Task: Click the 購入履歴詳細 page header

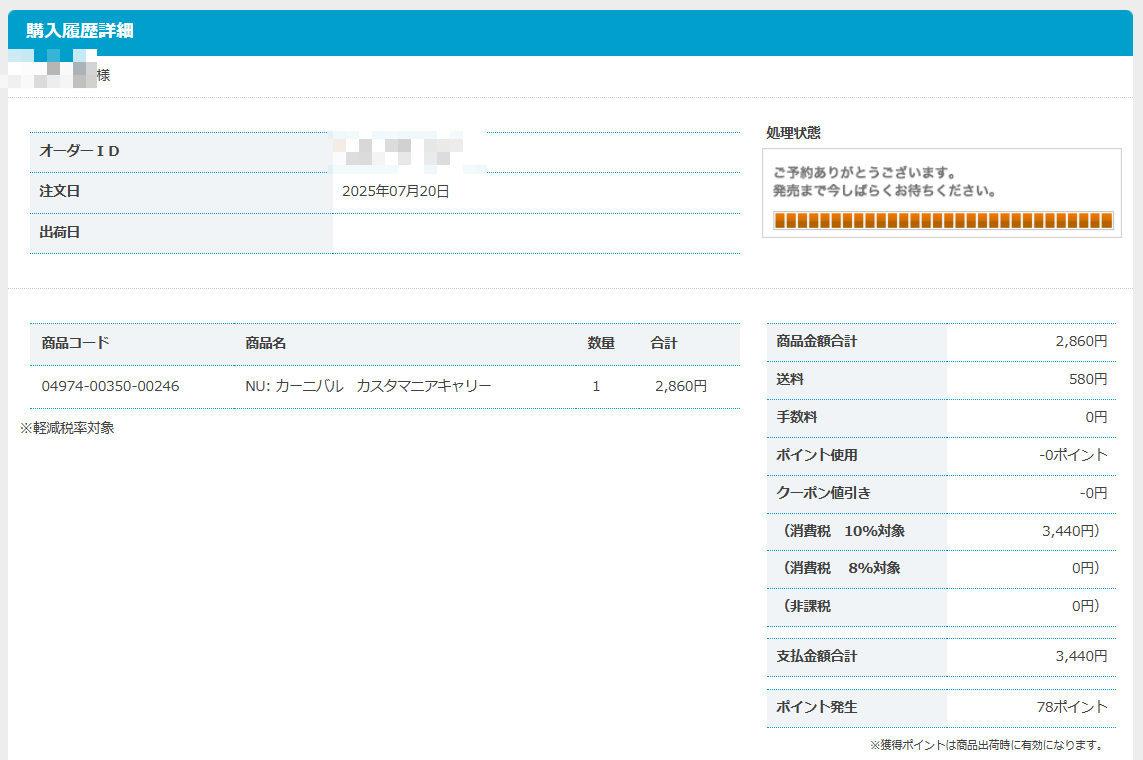Action: click(80, 32)
